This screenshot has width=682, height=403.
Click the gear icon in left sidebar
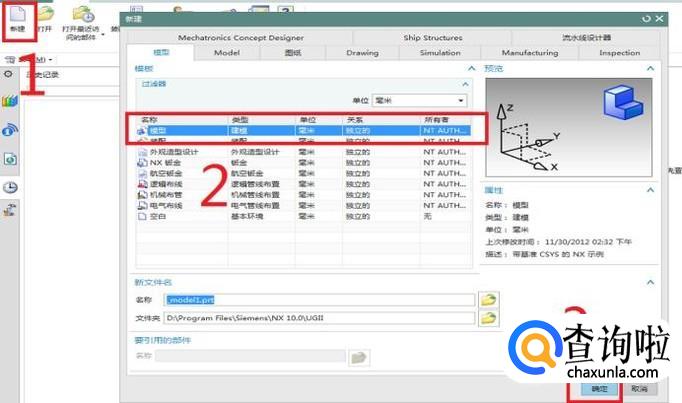8,74
